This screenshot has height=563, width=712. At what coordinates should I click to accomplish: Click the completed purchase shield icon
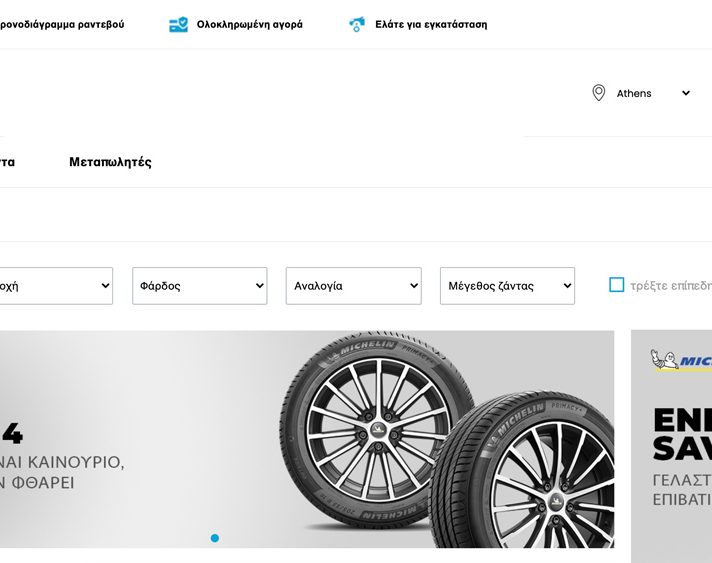pyautogui.click(x=178, y=25)
